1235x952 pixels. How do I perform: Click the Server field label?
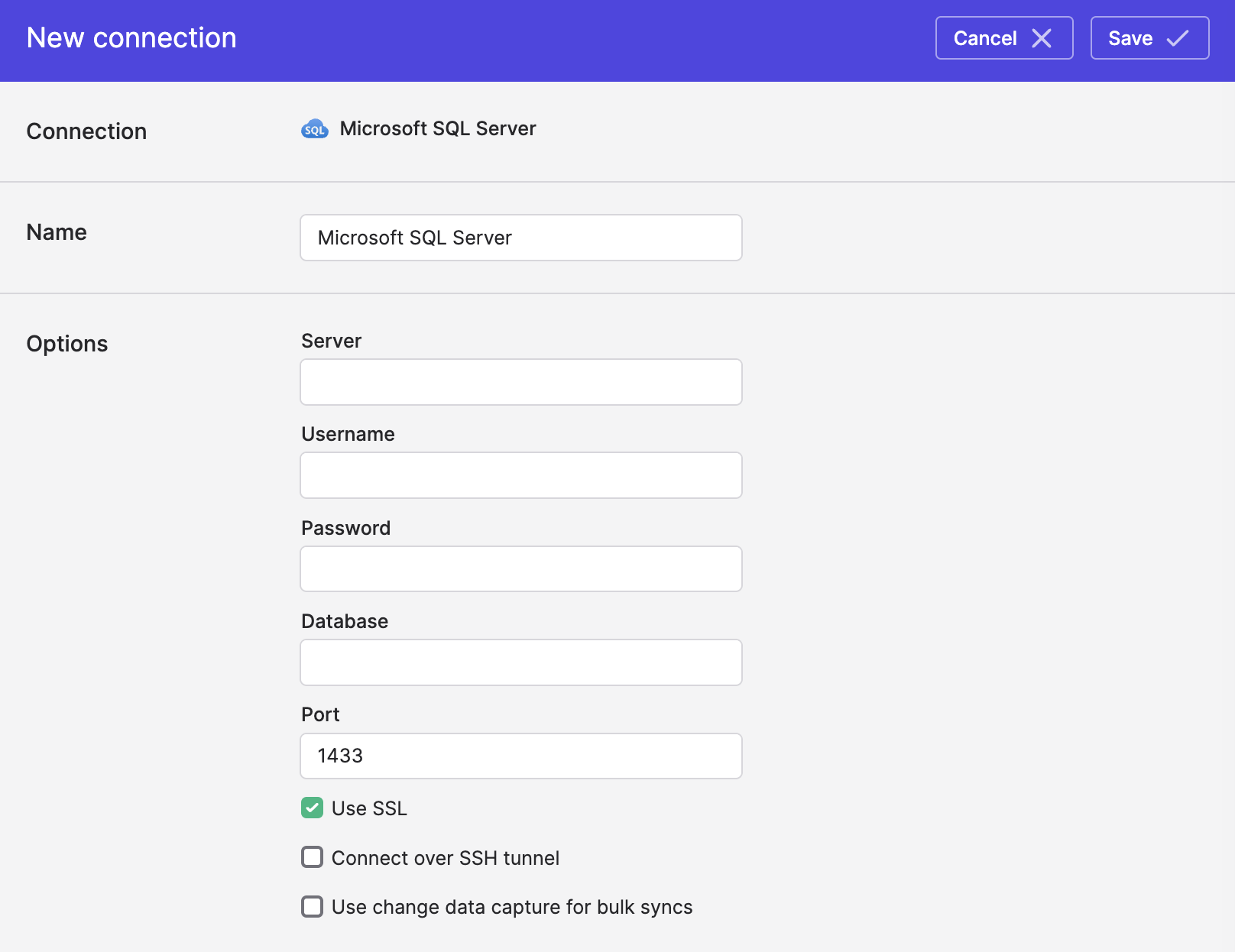[x=331, y=341]
